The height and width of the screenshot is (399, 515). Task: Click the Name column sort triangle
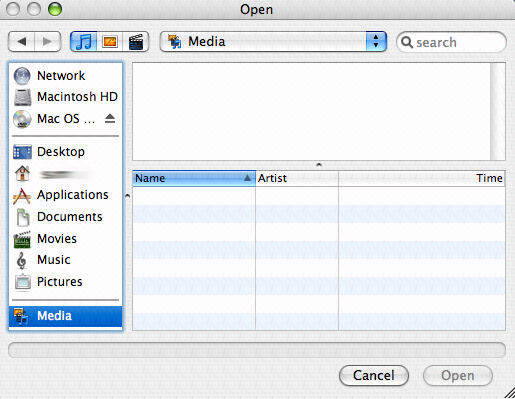(247, 178)
